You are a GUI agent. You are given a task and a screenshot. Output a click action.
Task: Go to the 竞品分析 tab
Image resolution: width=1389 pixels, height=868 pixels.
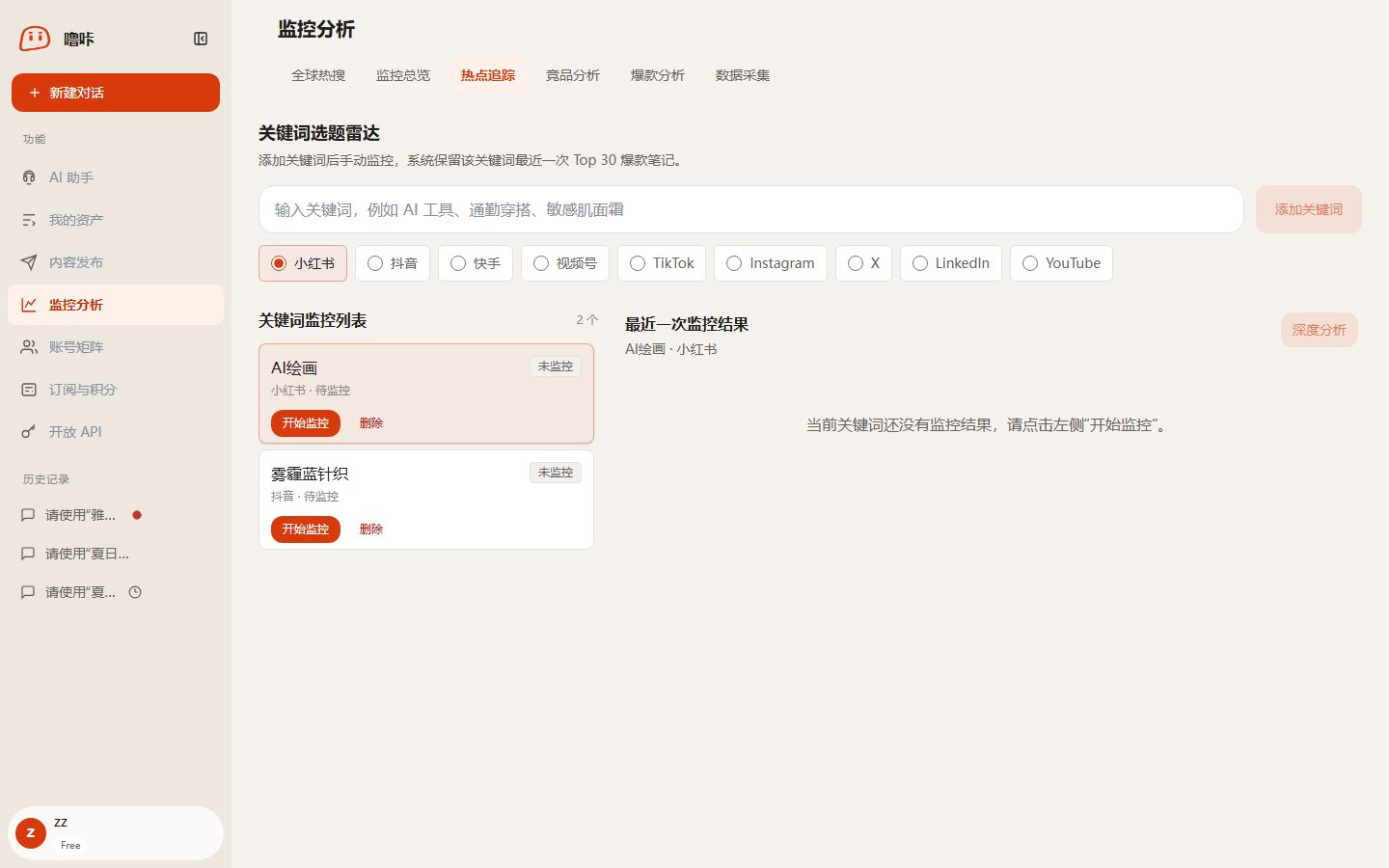click(x=573, y=75)
